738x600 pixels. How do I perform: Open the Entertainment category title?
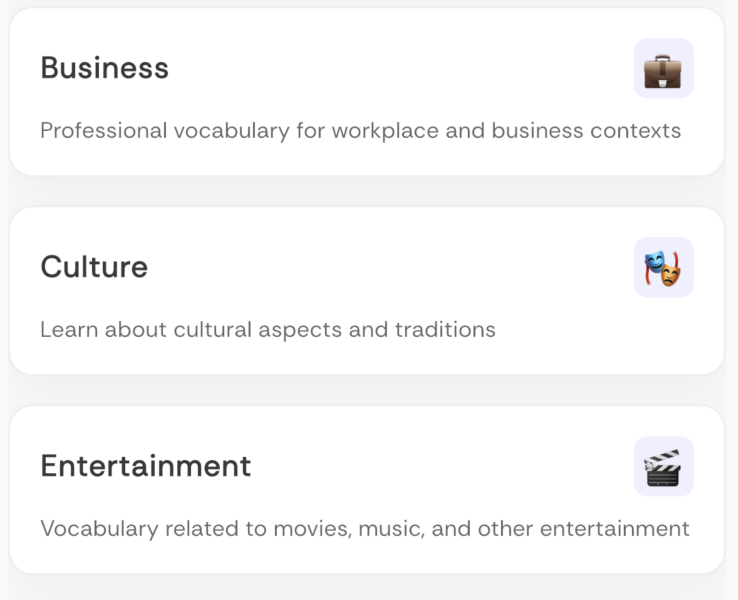point(145,466)
